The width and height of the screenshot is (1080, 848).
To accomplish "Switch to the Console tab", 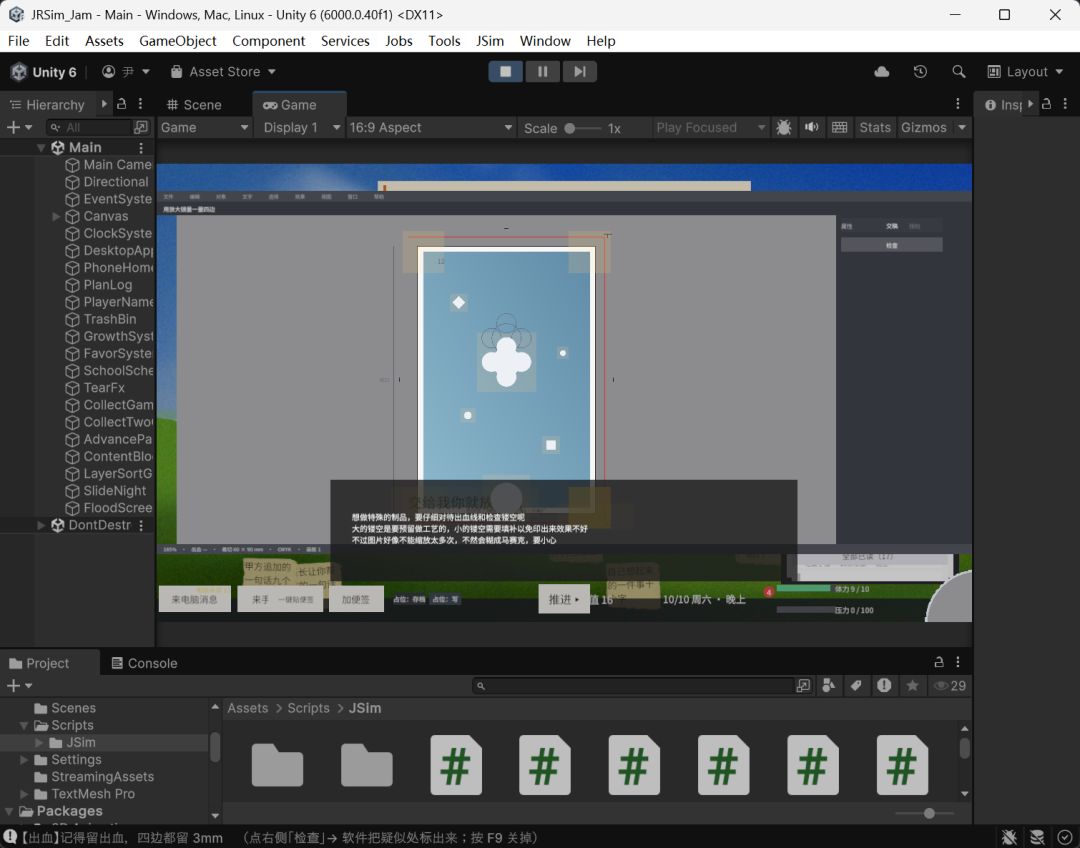I will (x=145, y=663).
